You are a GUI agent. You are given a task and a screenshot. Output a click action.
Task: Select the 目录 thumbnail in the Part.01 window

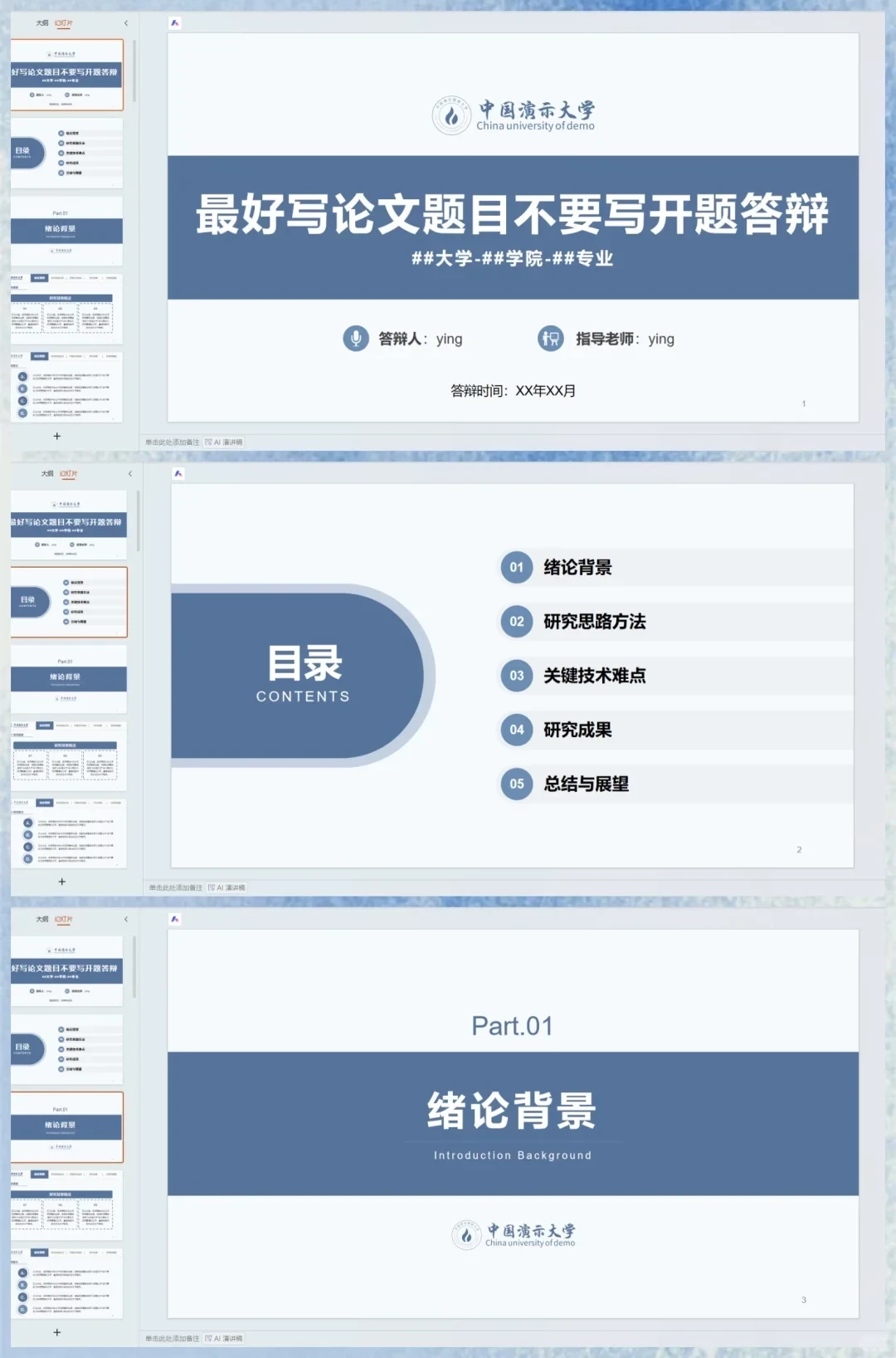(67, 1049)
